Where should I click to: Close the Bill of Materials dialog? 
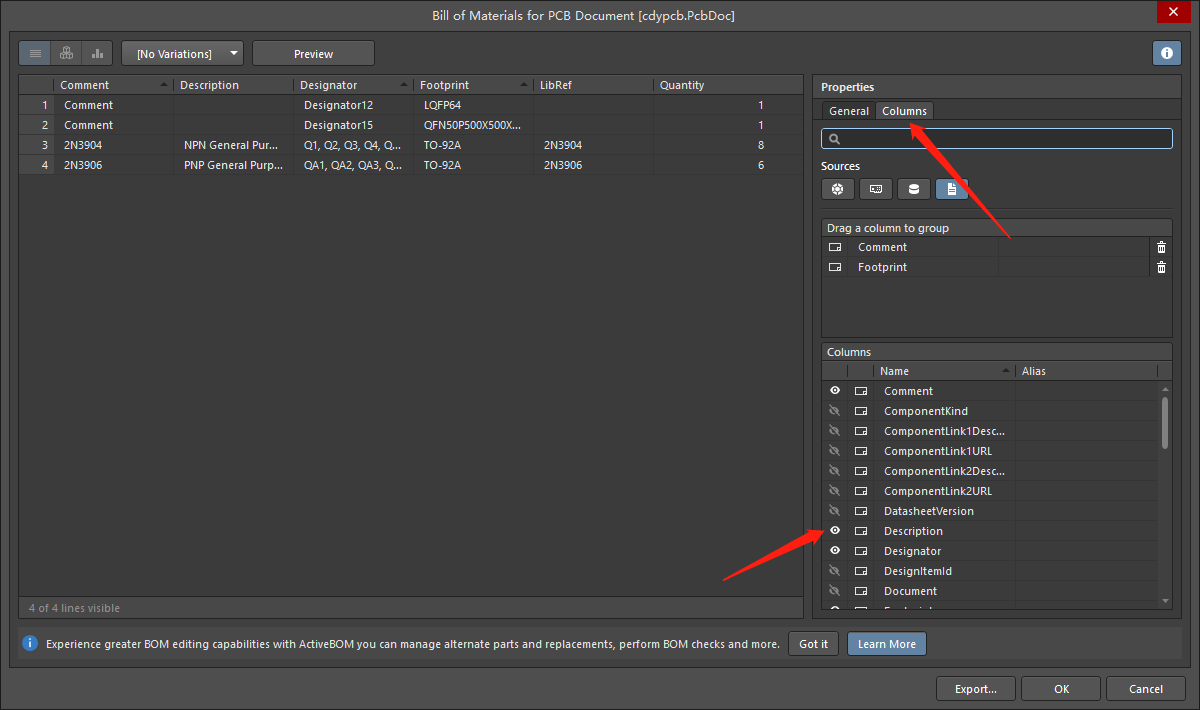click(x=1171, y=12)
